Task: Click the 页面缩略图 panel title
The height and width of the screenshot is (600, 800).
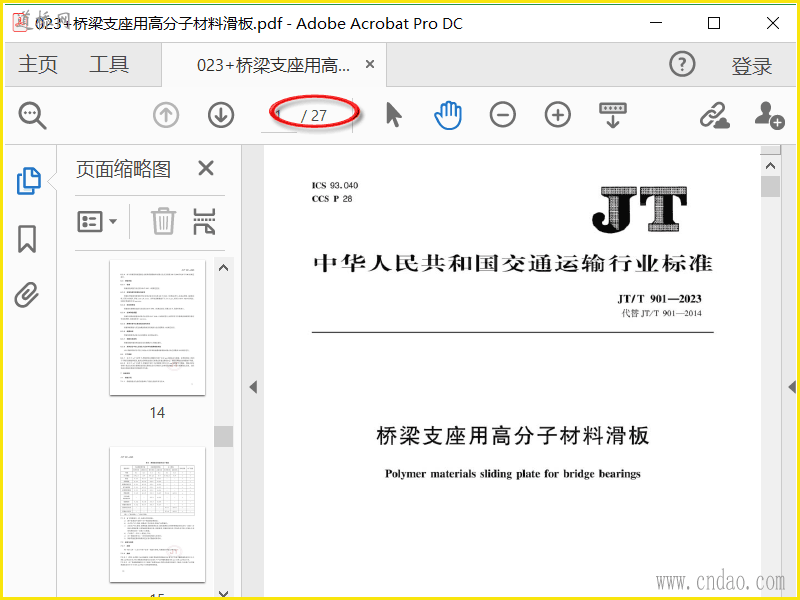Action: pyautogui.click(x=123, y=169)
